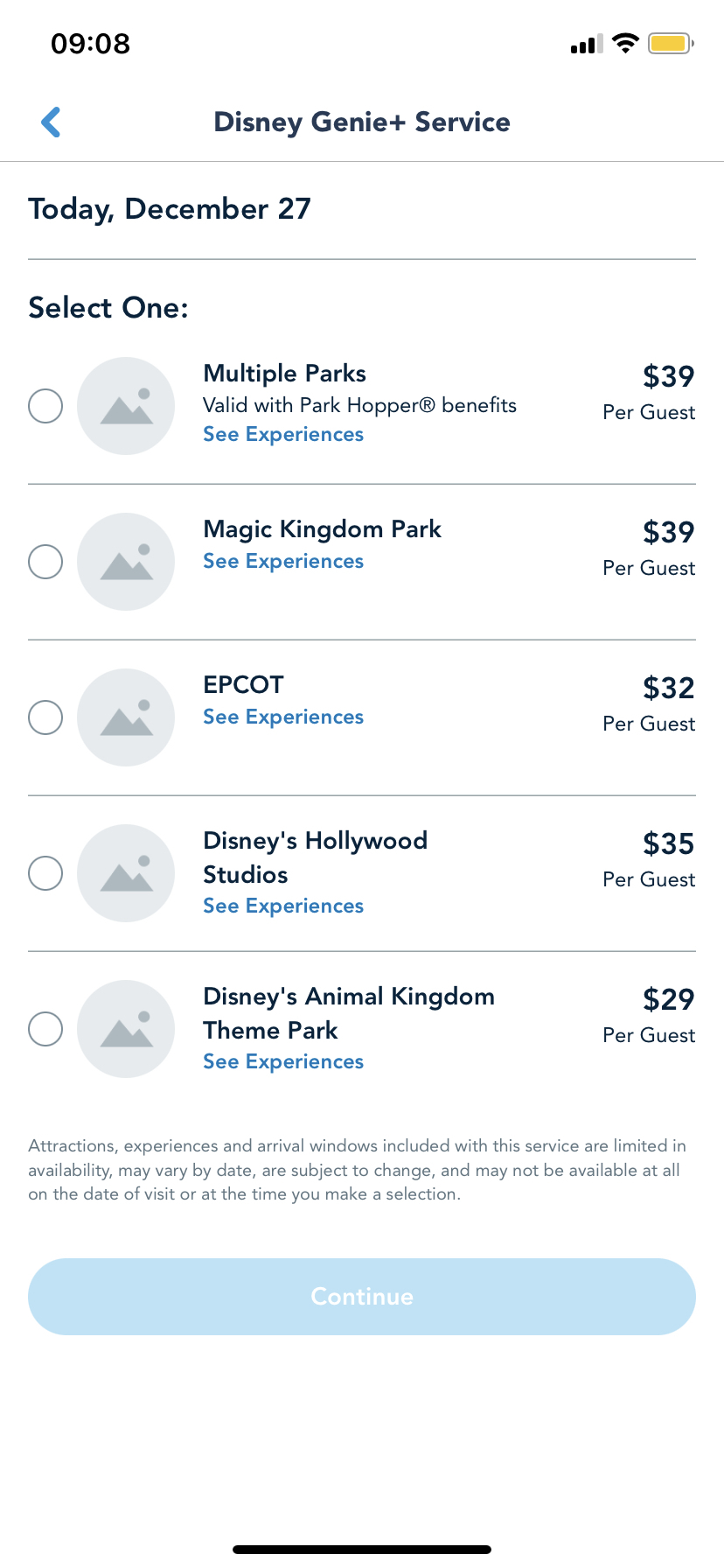Choose the EPCOT radio button

[x=45, y=717]
